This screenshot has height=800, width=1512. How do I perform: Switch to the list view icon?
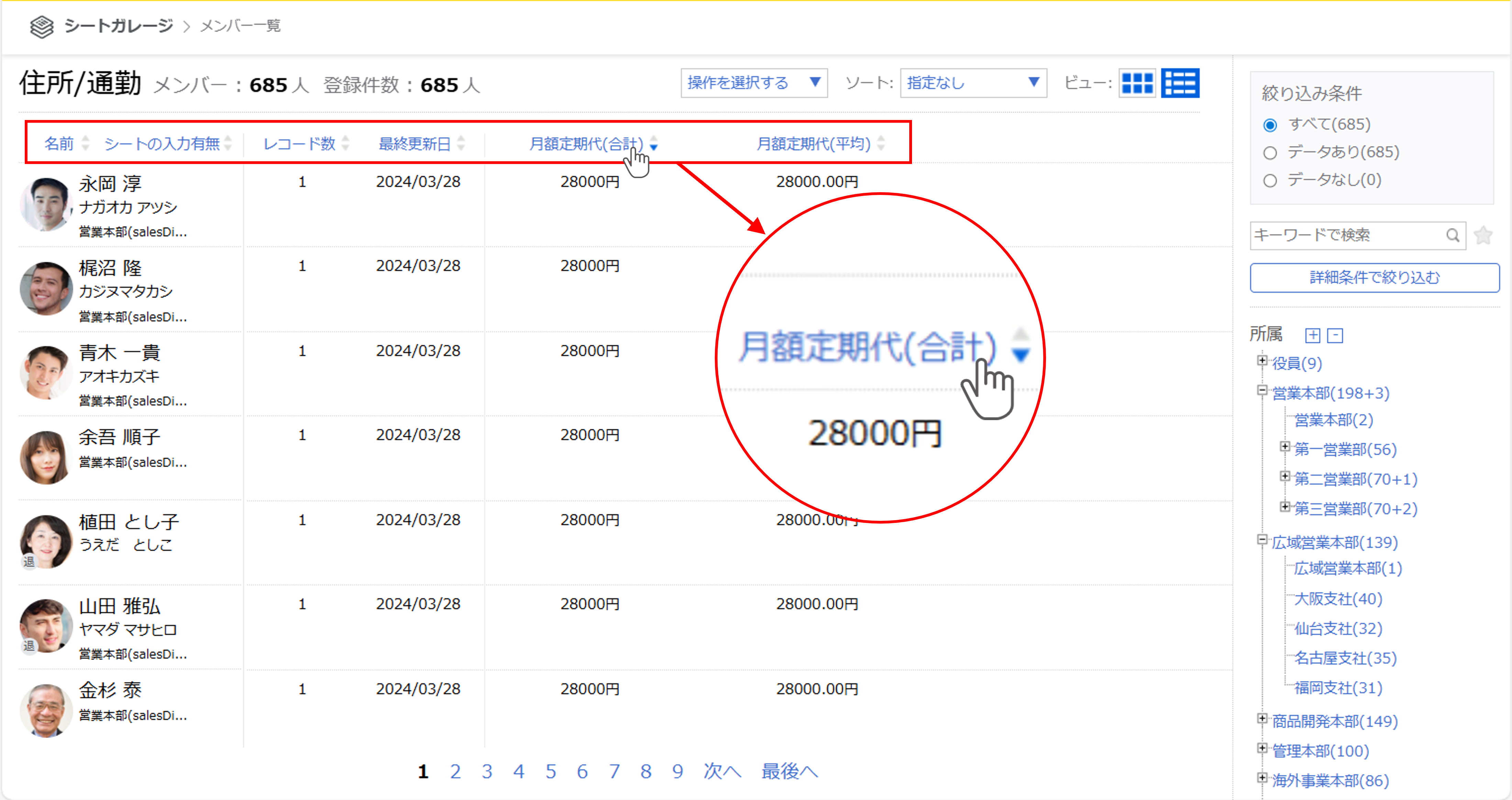1180,83
